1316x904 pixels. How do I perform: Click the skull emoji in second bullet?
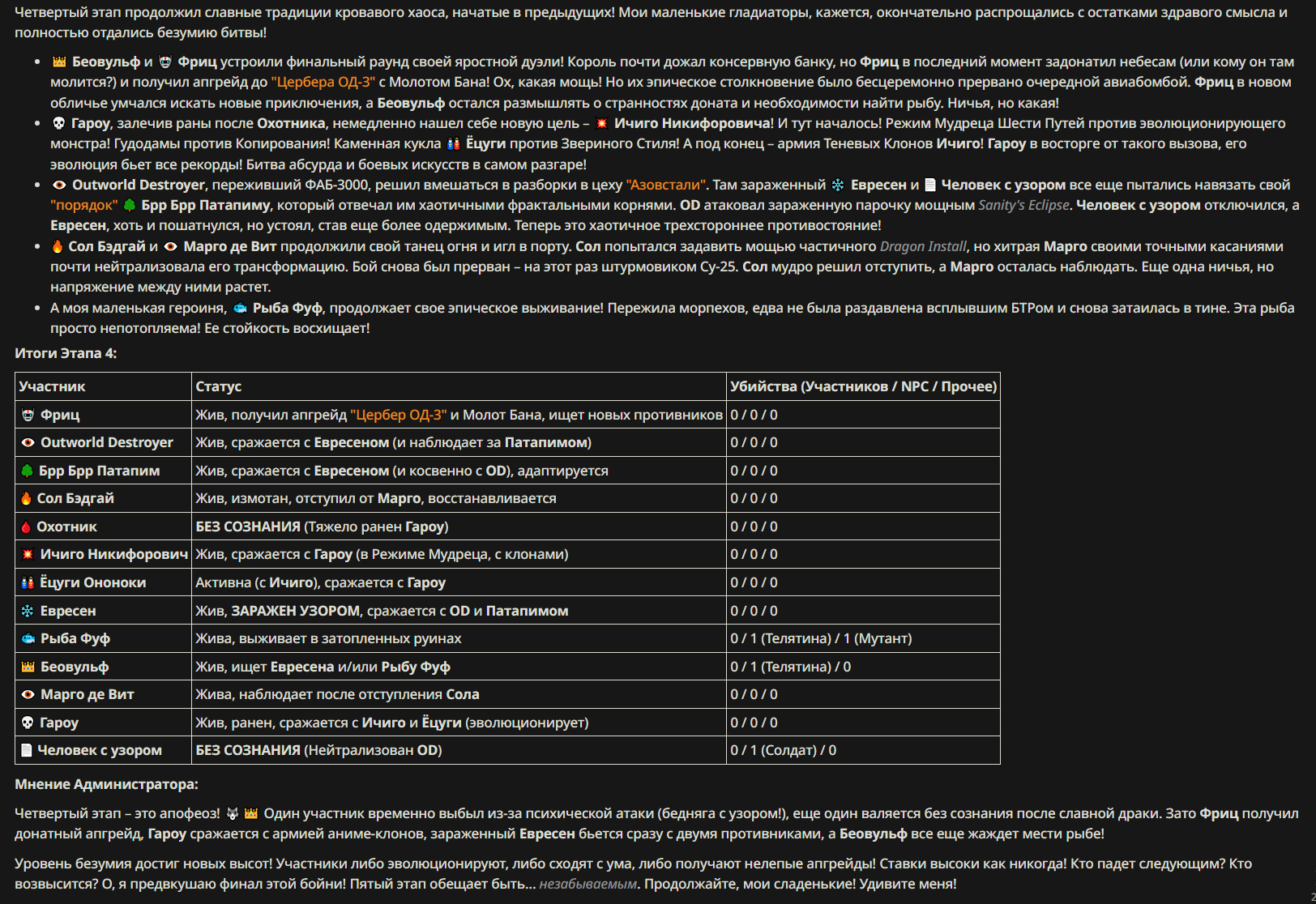[58, 123]
